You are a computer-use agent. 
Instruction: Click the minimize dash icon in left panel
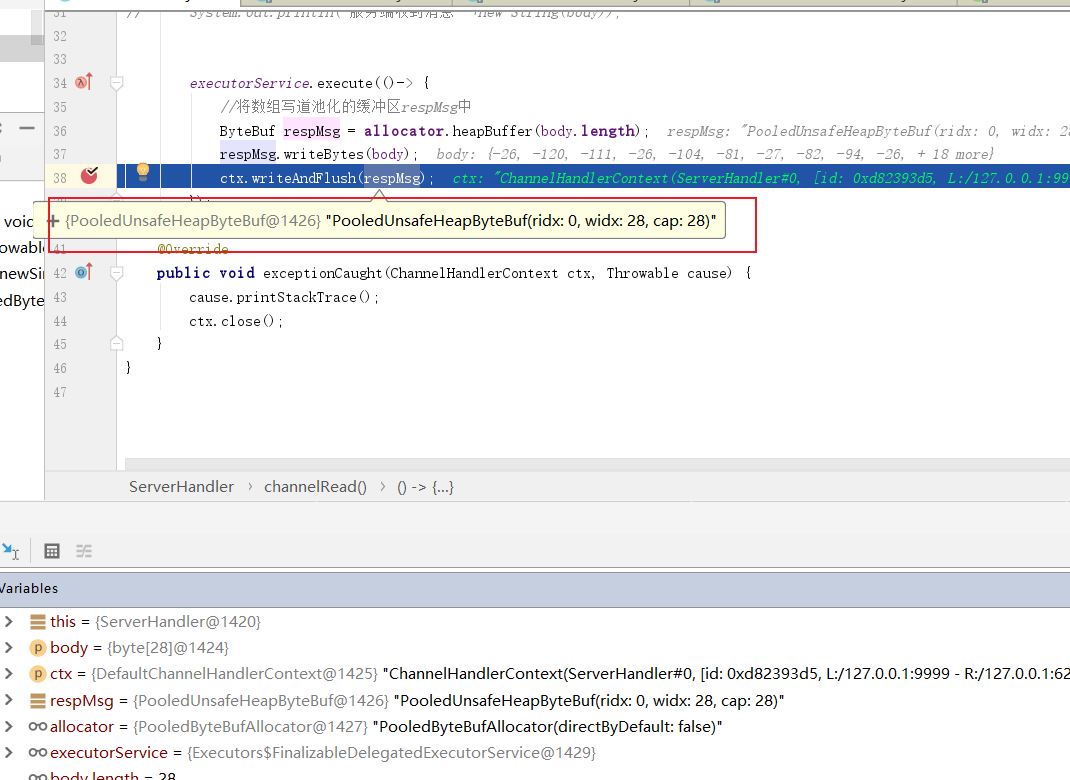(x=27, y=128)
